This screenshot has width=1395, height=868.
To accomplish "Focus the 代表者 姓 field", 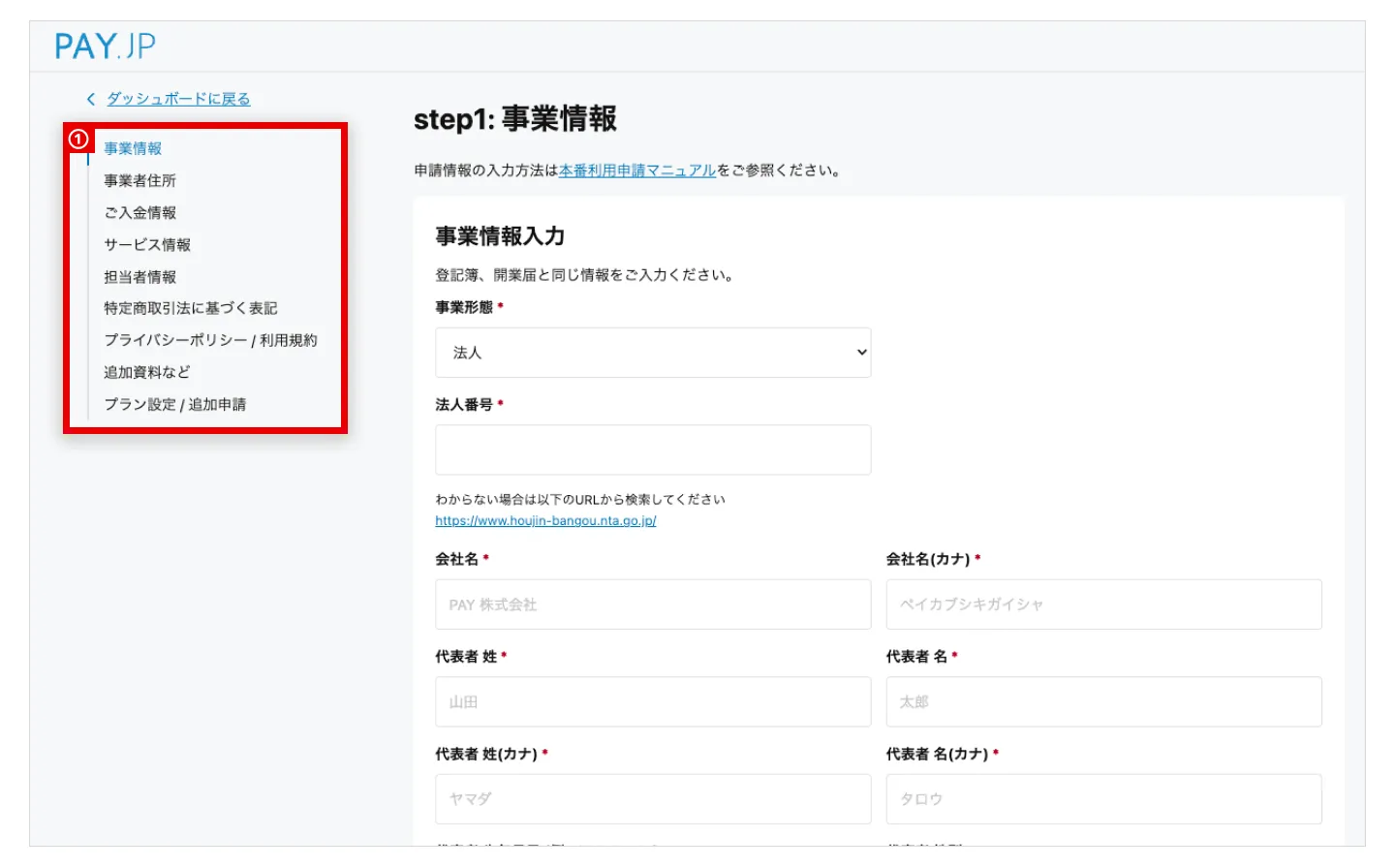I will click(x=653, y=701).
